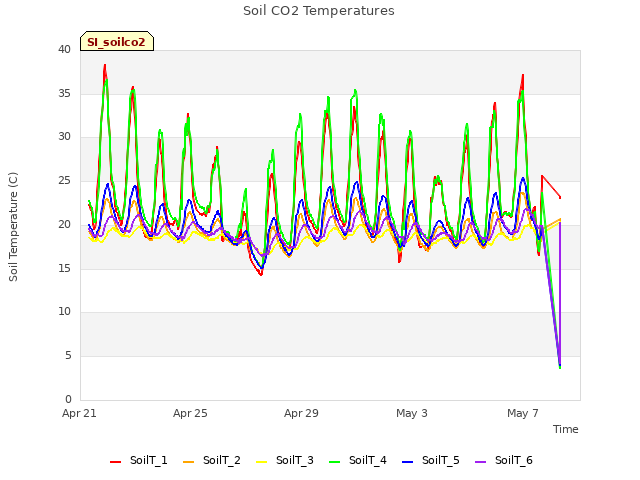Click the green SoilT_4 legend swatch
The image size is (640, 480).
point(335,462)
